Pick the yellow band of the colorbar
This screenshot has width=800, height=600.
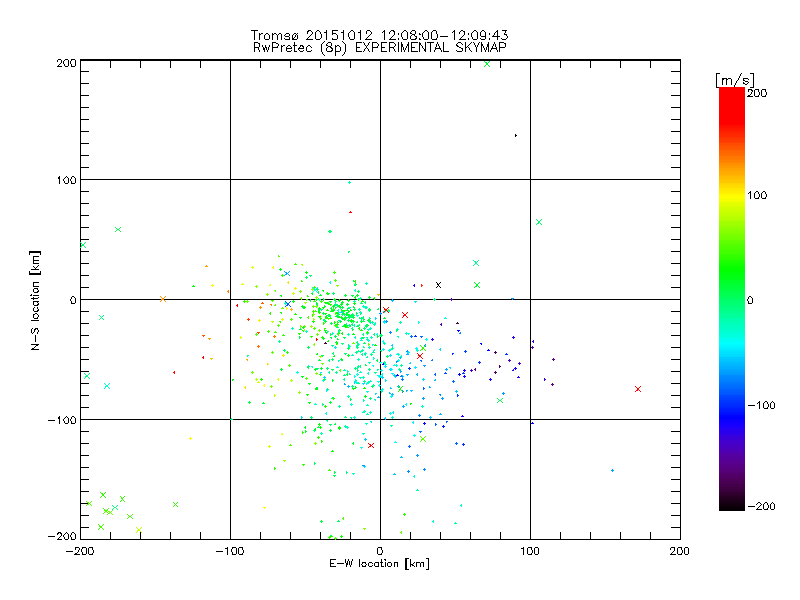point(732,195)
